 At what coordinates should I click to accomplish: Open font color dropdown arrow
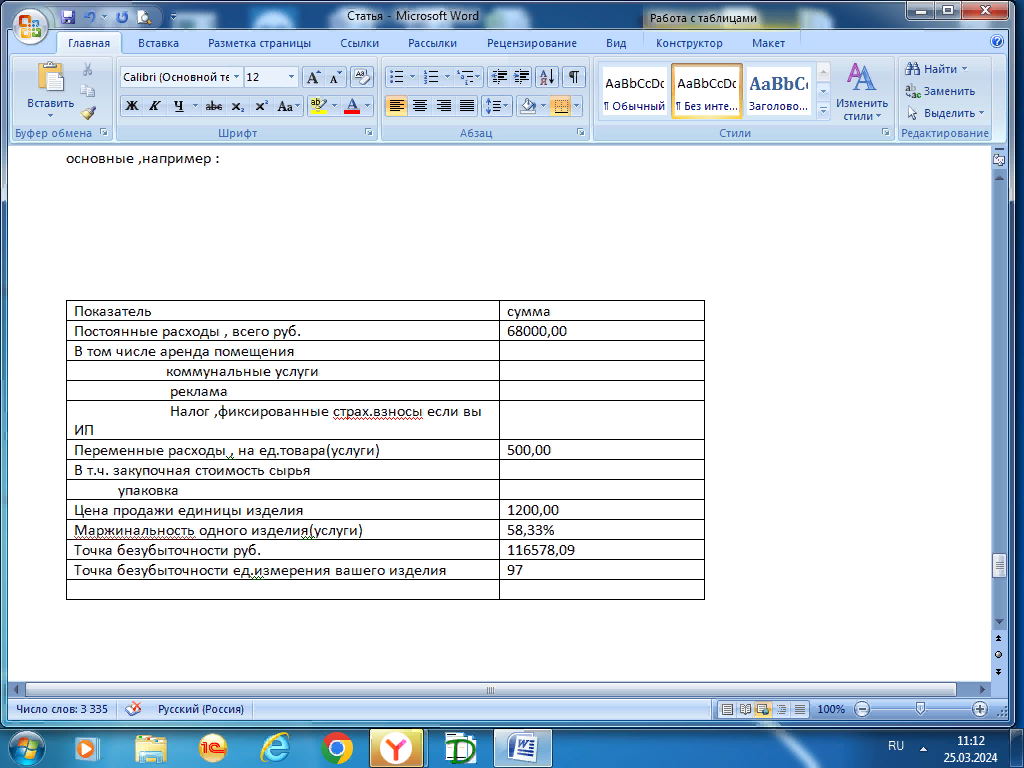(x=368, y=106)
